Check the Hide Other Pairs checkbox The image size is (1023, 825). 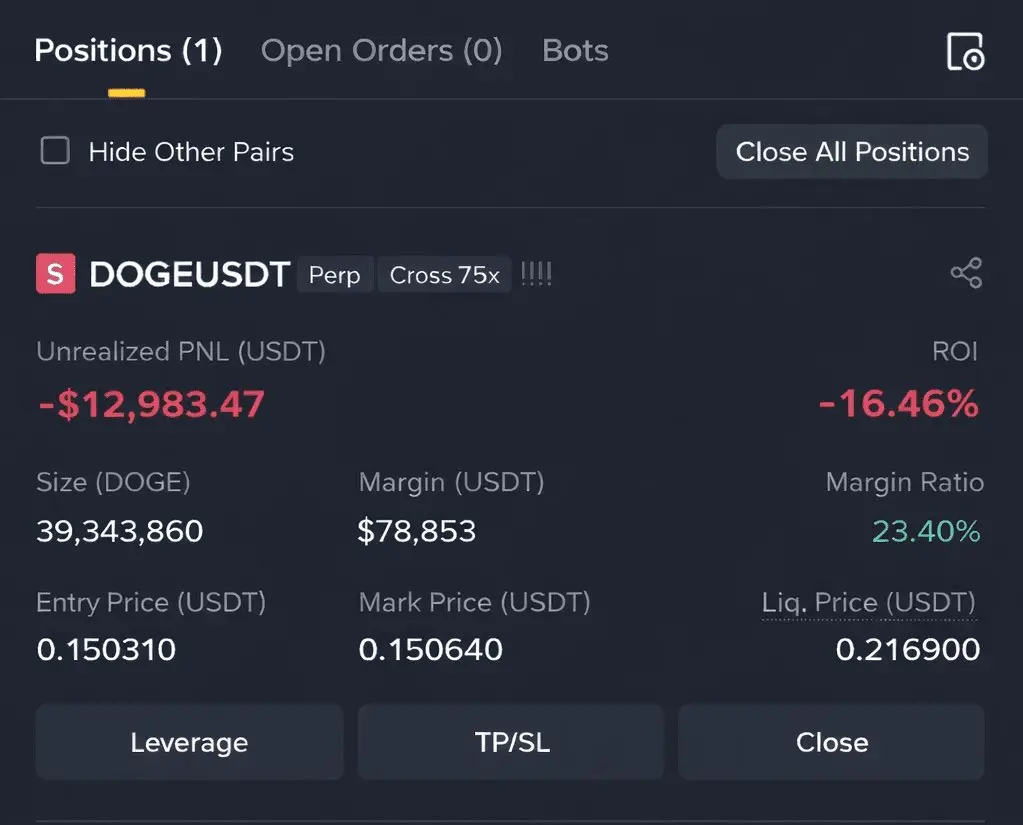[x=55, y=151]
